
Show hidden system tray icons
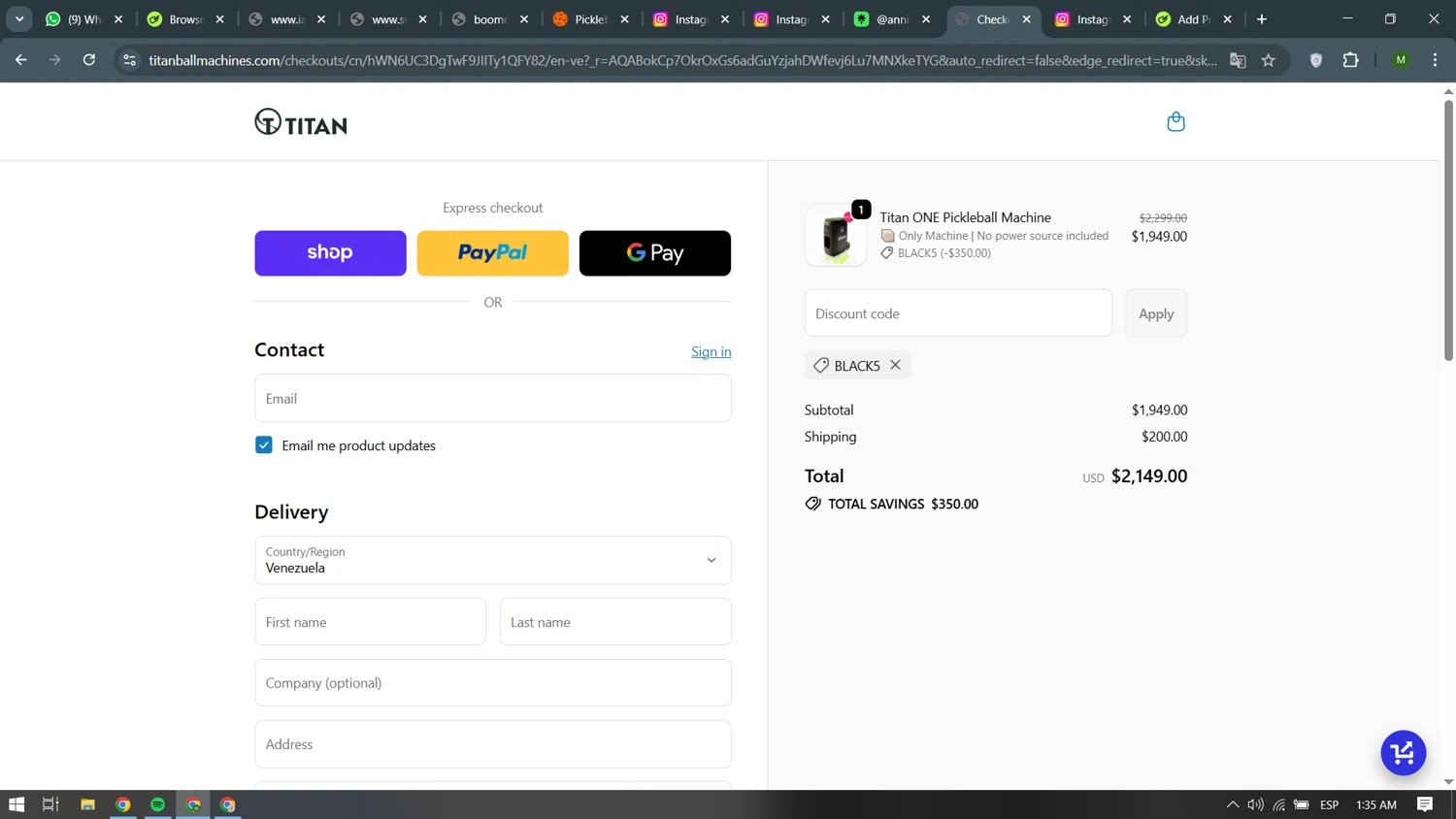(1232, 804)
